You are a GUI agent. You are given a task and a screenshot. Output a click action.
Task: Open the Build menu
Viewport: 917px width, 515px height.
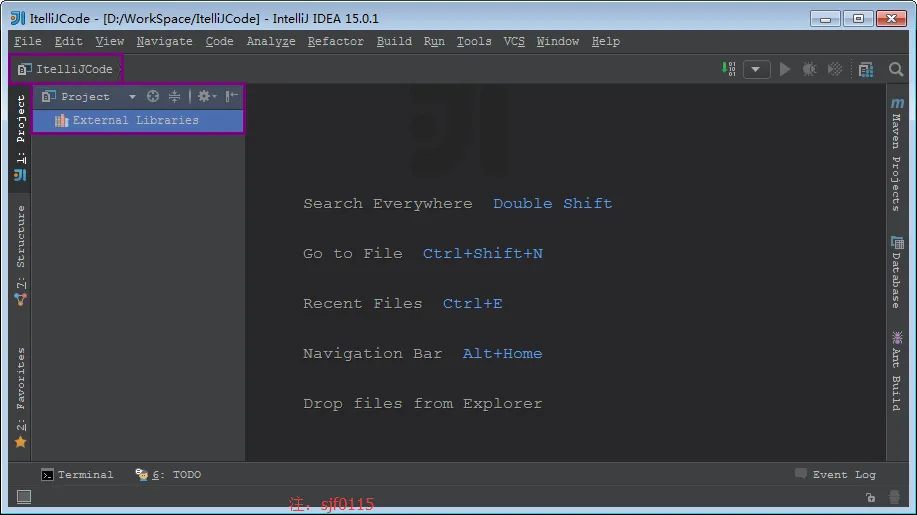pos(394,42)
